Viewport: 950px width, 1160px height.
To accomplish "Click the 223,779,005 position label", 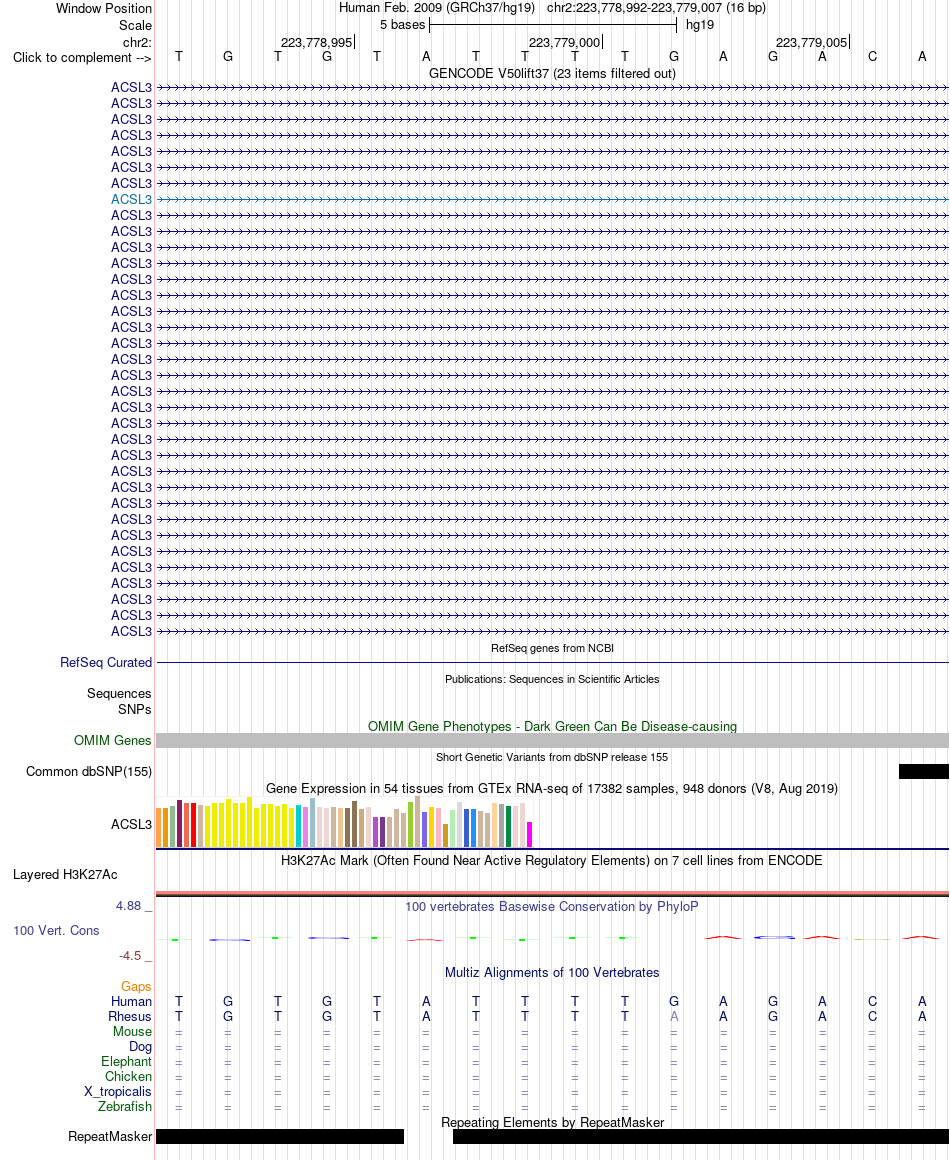I will [812, 42].
